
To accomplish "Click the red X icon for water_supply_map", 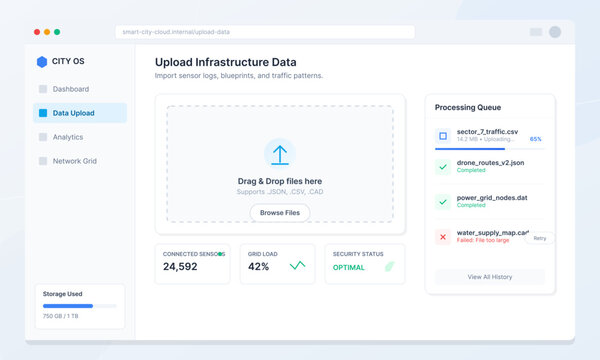I will point(443,237).
